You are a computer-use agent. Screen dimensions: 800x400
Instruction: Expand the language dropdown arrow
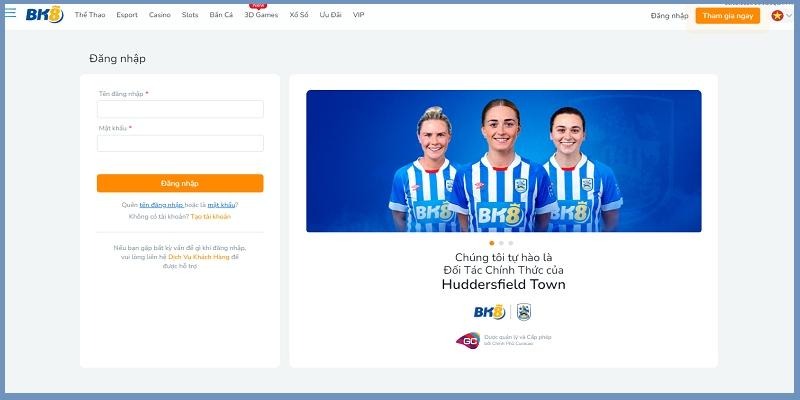[x=789, y=16]
